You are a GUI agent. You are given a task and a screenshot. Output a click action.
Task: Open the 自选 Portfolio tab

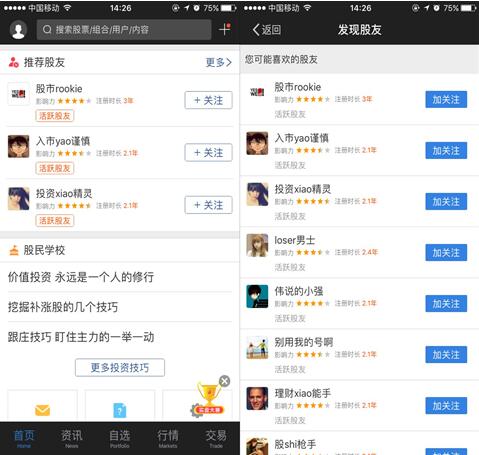coord(120,438)
